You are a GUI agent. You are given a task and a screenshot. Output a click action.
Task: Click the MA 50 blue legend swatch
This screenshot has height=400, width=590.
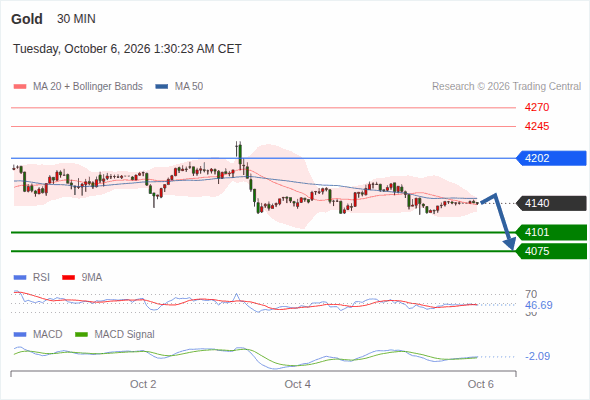(x=162, y=87)
